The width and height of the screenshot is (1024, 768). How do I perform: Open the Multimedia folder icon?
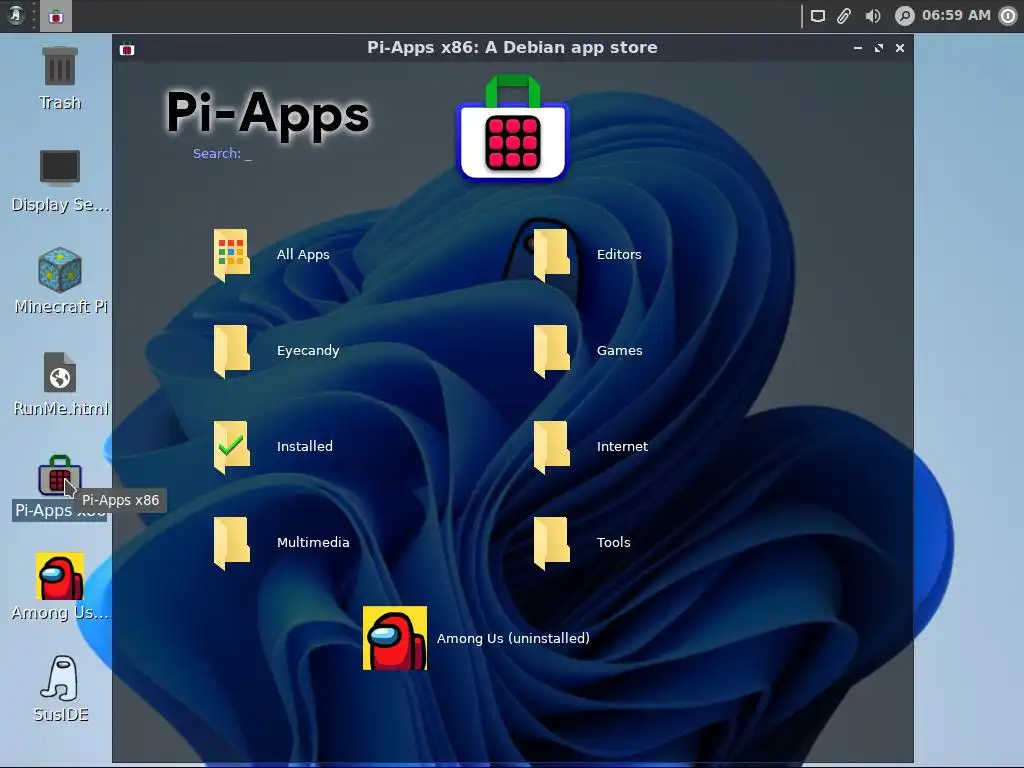click(x=232, y=543)
